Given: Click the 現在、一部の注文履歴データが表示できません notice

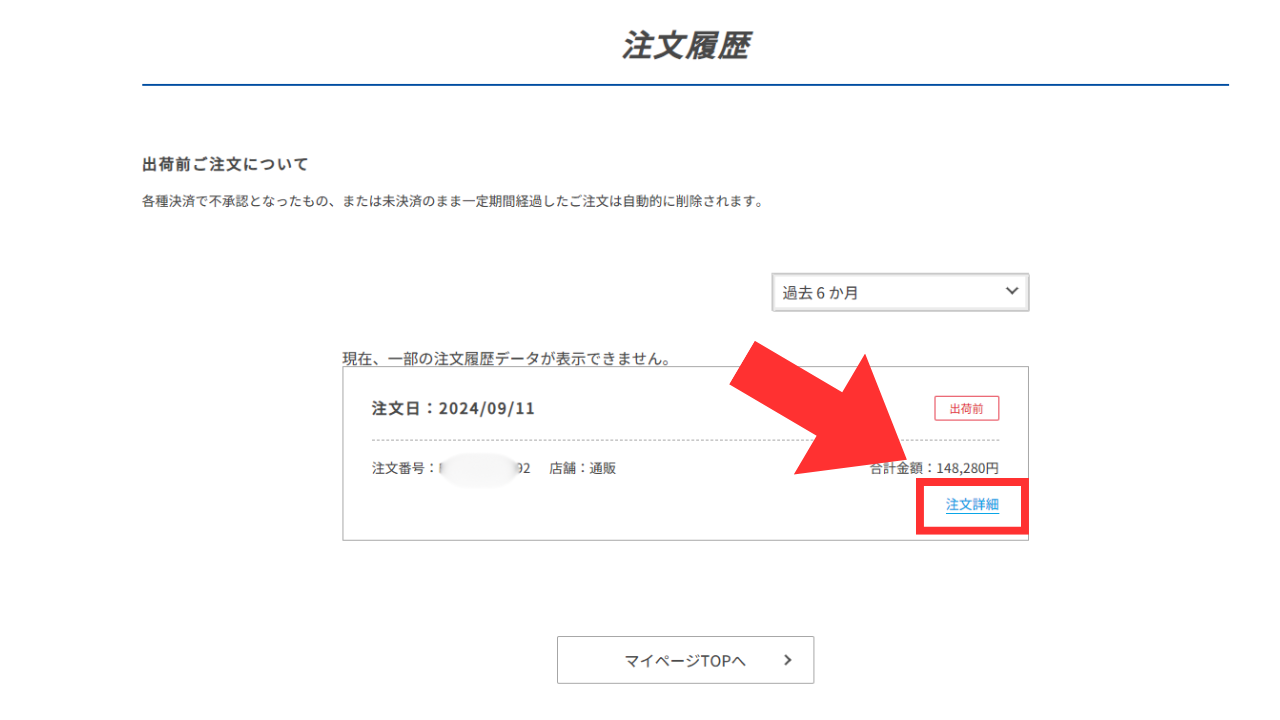Looking at the screenshot, I should [506, 358].
